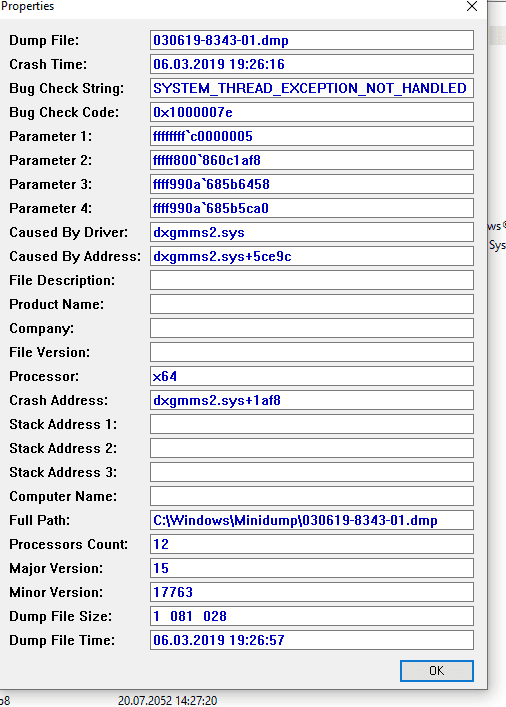506x707 pixels.
Task: Click the Parameter 4 field
Action: click(312, 208)
